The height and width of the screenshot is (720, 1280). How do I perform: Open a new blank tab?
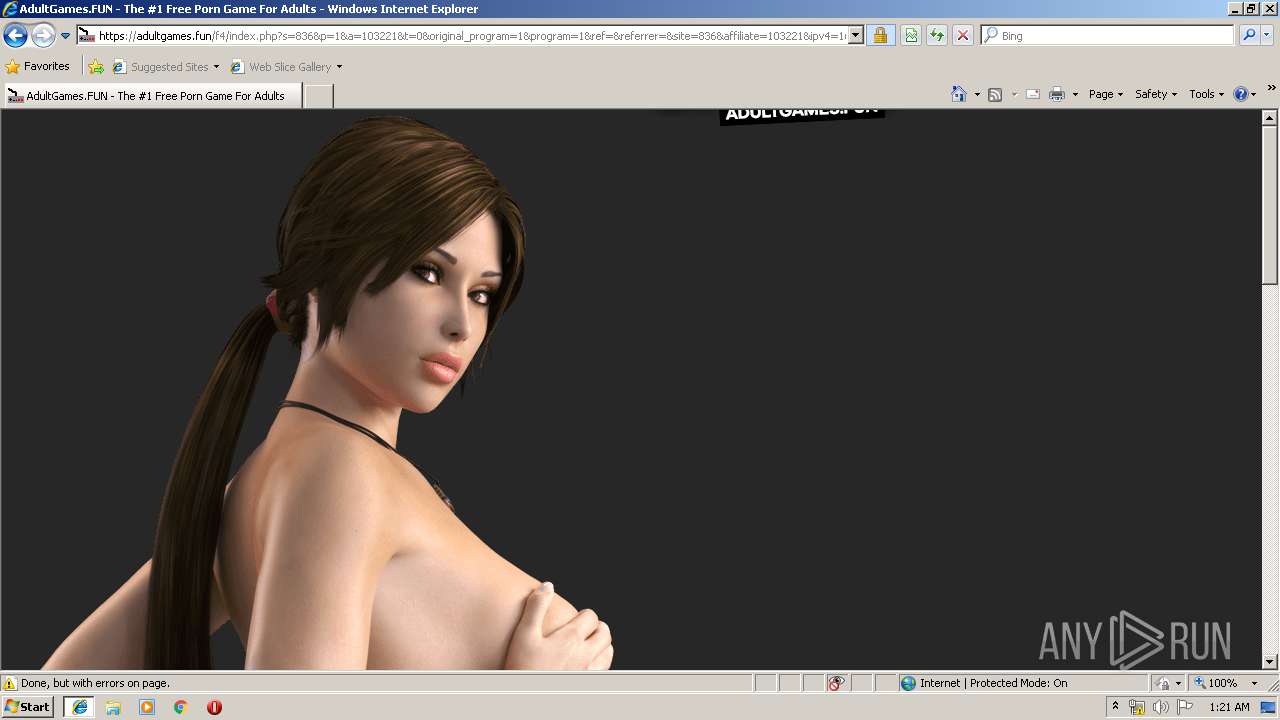[x=318, y=96]
